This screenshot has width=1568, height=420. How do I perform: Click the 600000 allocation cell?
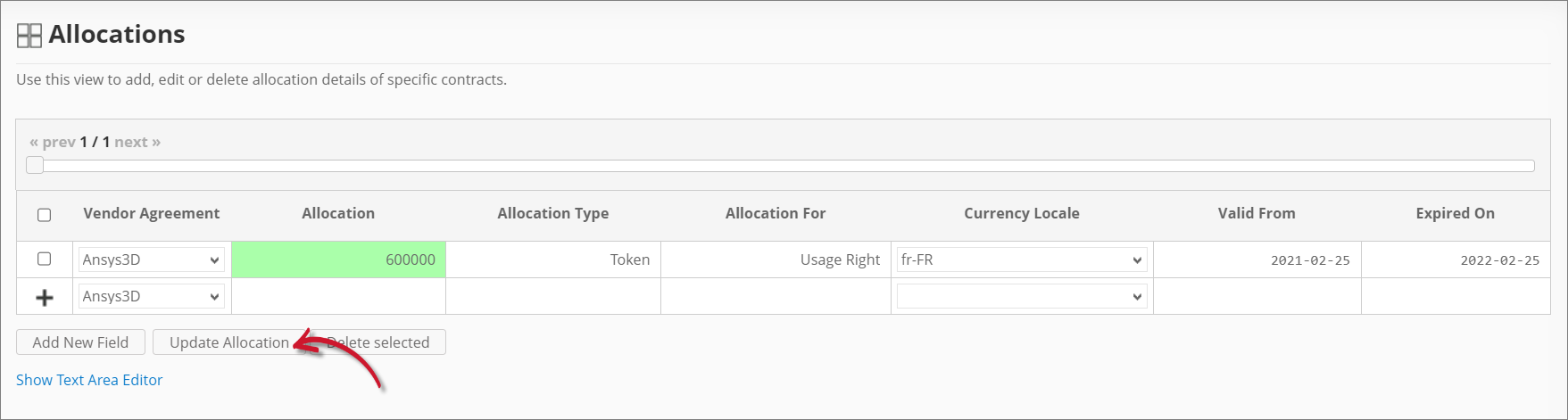tap(338, 259)
